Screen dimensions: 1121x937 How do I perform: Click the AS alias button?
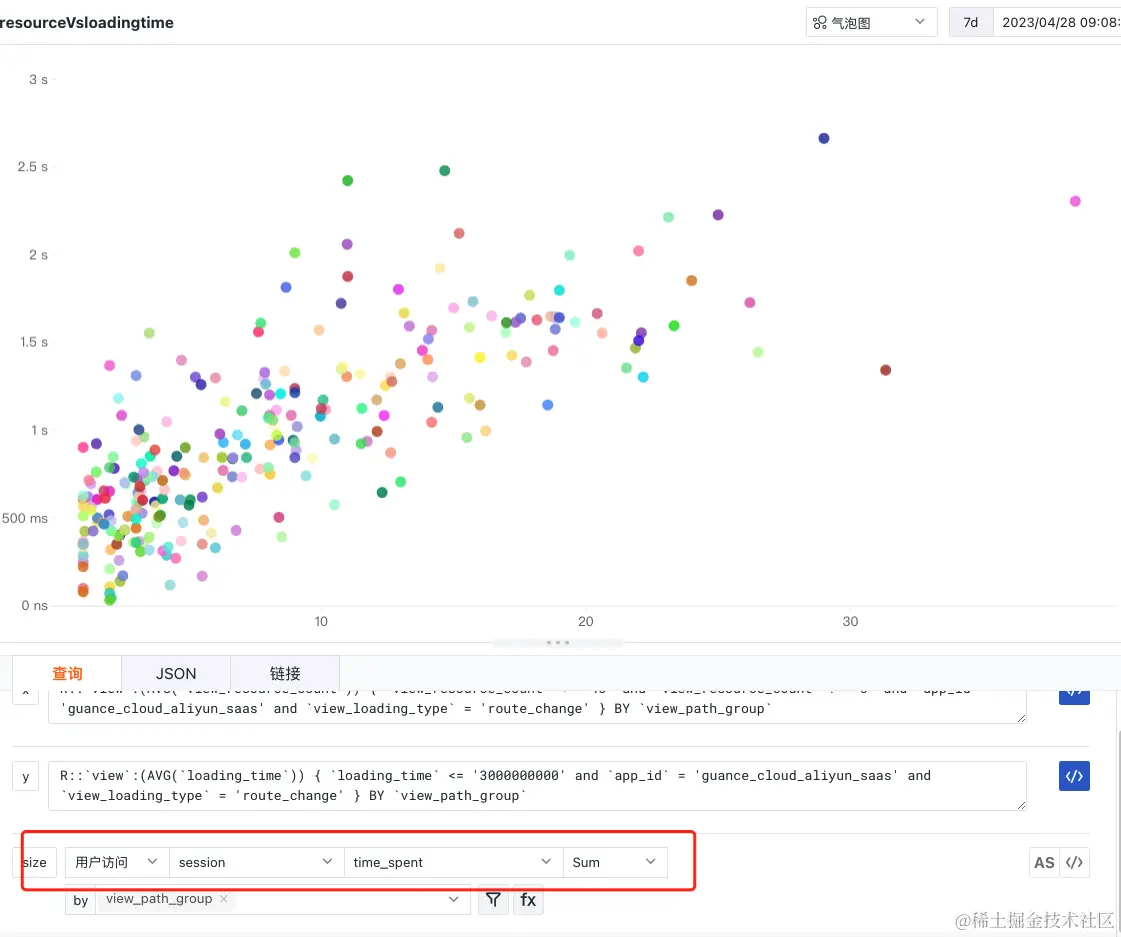[1044, 863]
